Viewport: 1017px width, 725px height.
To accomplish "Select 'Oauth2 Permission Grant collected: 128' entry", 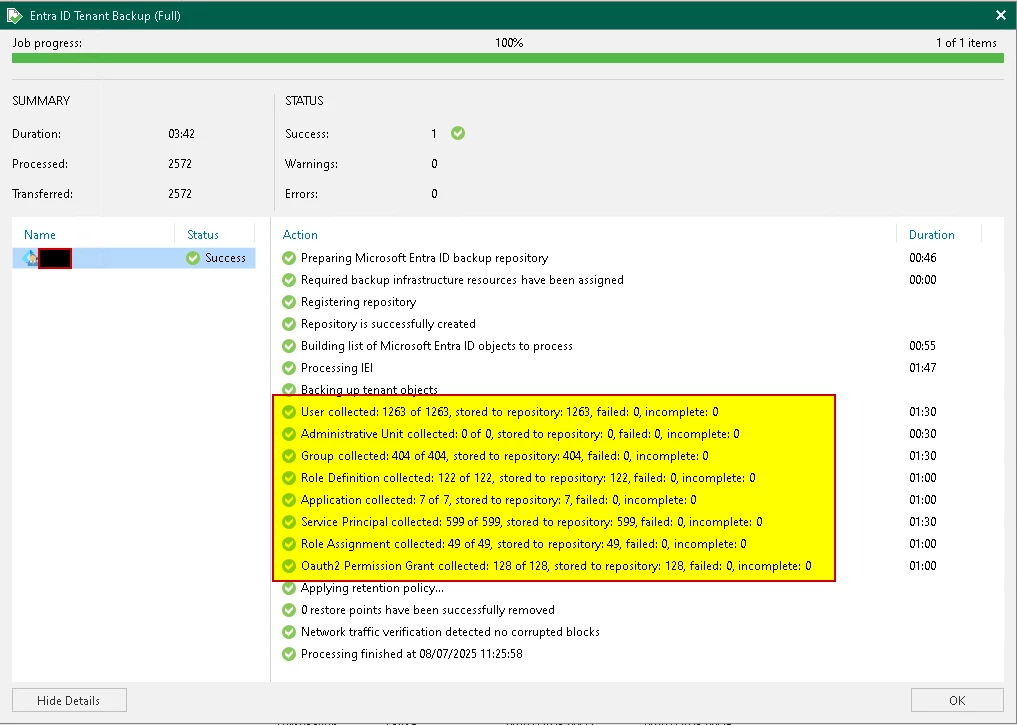I will click(556, 566).
